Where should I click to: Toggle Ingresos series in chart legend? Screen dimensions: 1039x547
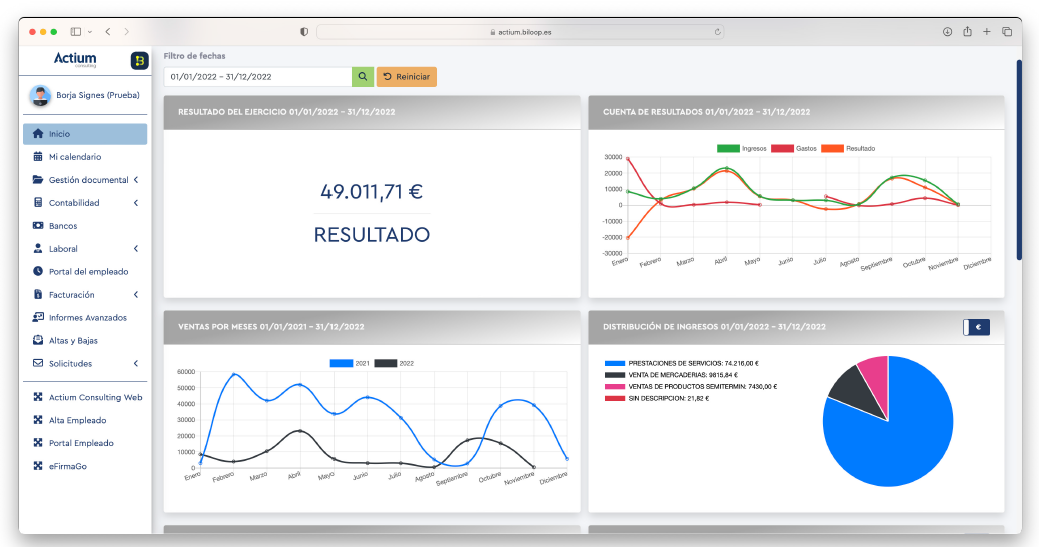click(x=741, y=148)
